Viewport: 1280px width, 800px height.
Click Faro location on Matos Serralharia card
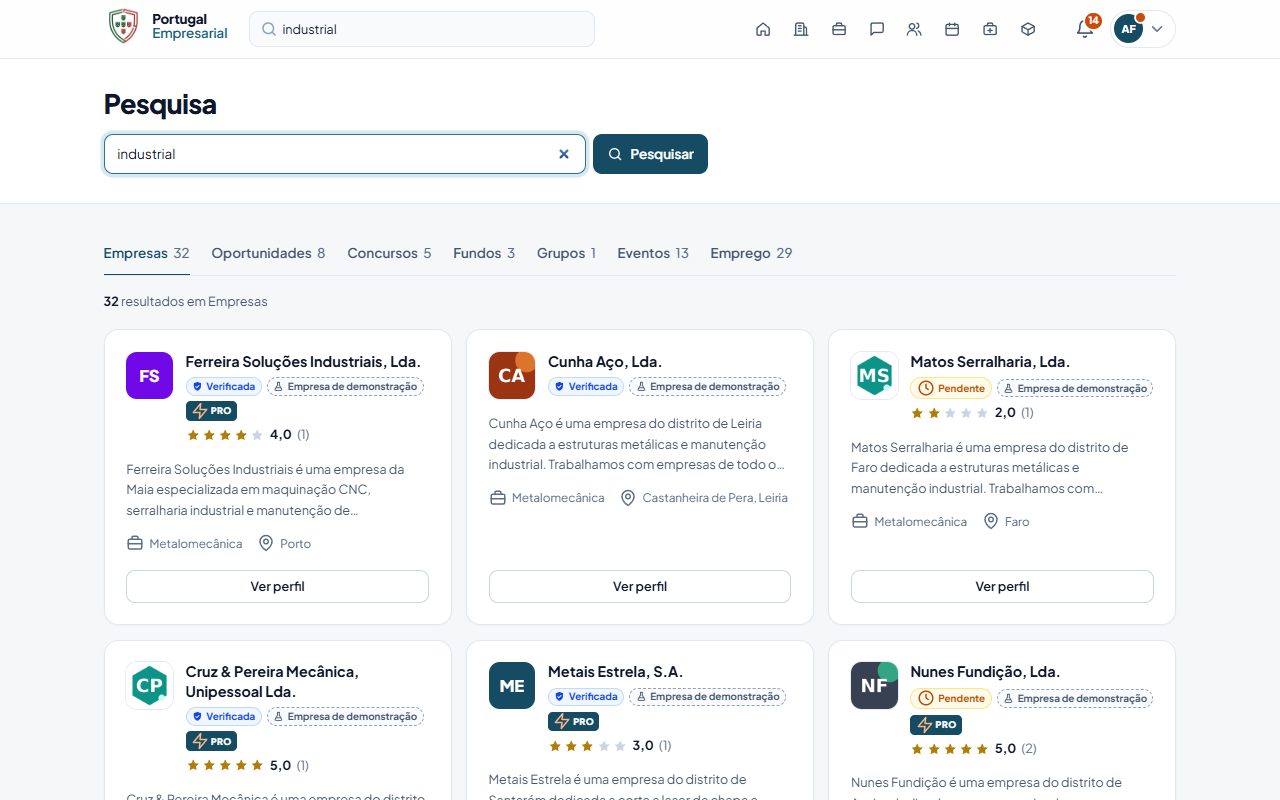[x=1006, y=522]
